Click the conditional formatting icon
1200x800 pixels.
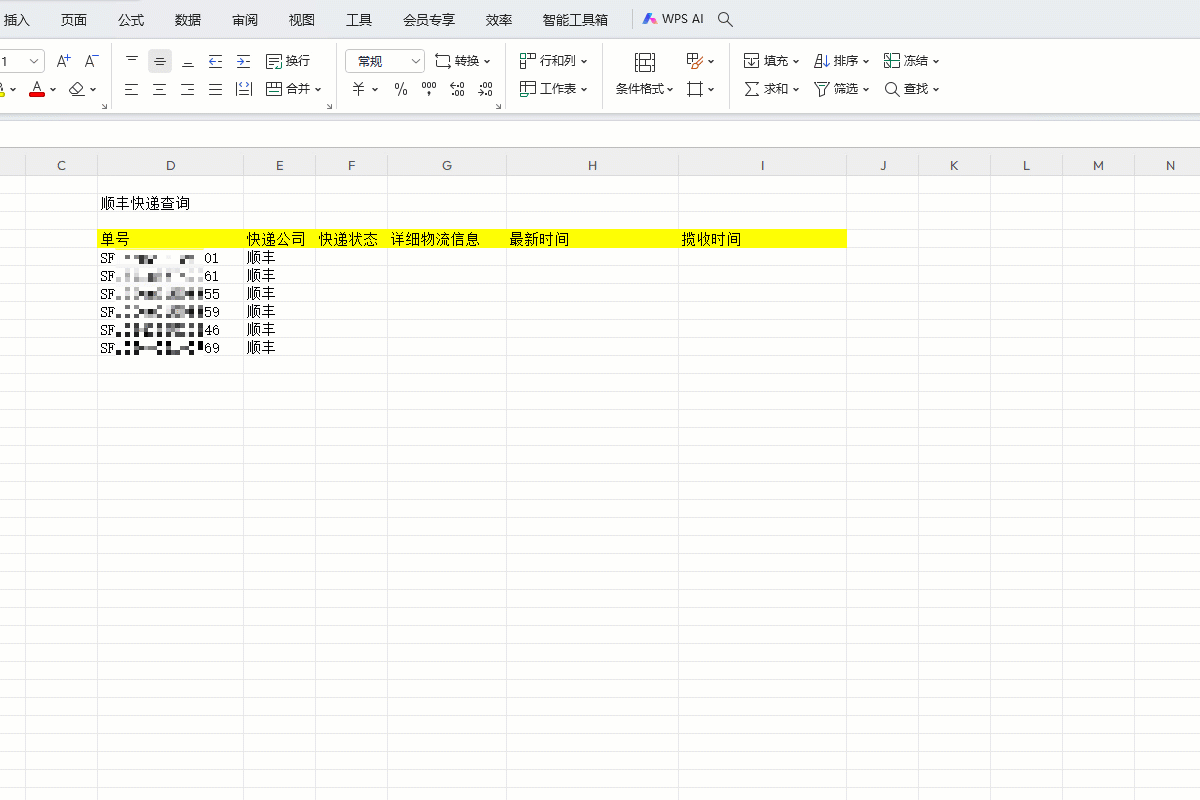pos(645,63)
